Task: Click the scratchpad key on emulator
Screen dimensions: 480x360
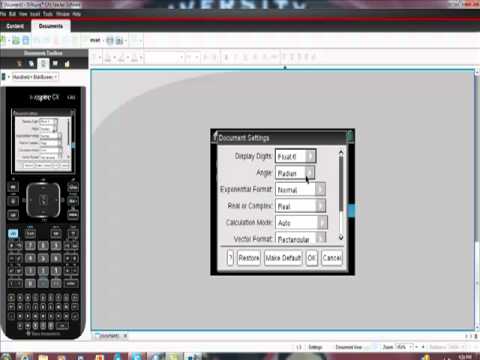Action: 13,201
